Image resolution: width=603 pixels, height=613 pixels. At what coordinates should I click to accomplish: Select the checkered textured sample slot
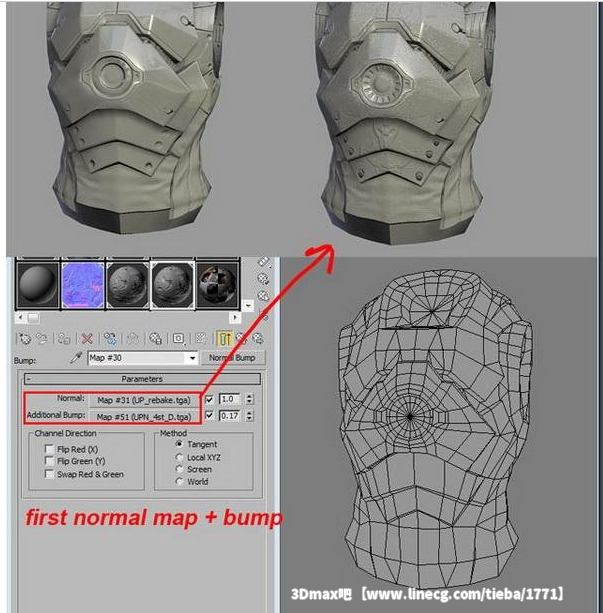pos(217,284)
